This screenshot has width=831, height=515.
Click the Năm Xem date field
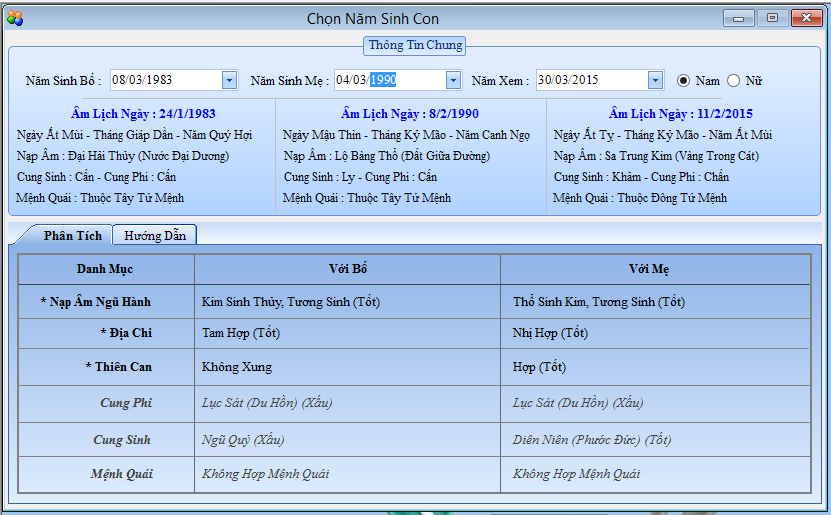590,81
